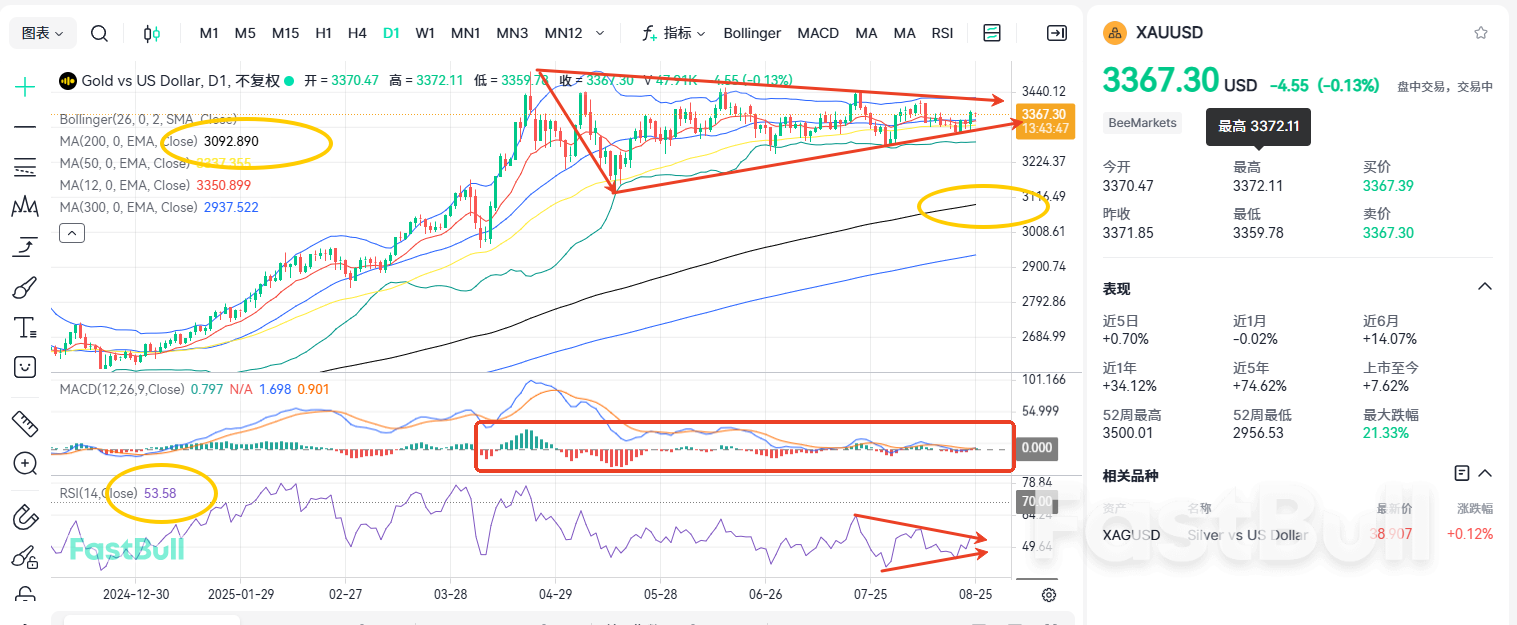Open the measure ruler tool
The height and width of the screenshot is (625, 1517).
(x=24, y=423)
